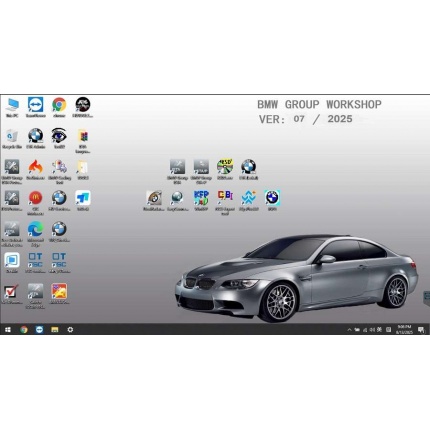Click the Windows Start button
The height and width of the screenshot is (430, 430).
pos(8,330)
